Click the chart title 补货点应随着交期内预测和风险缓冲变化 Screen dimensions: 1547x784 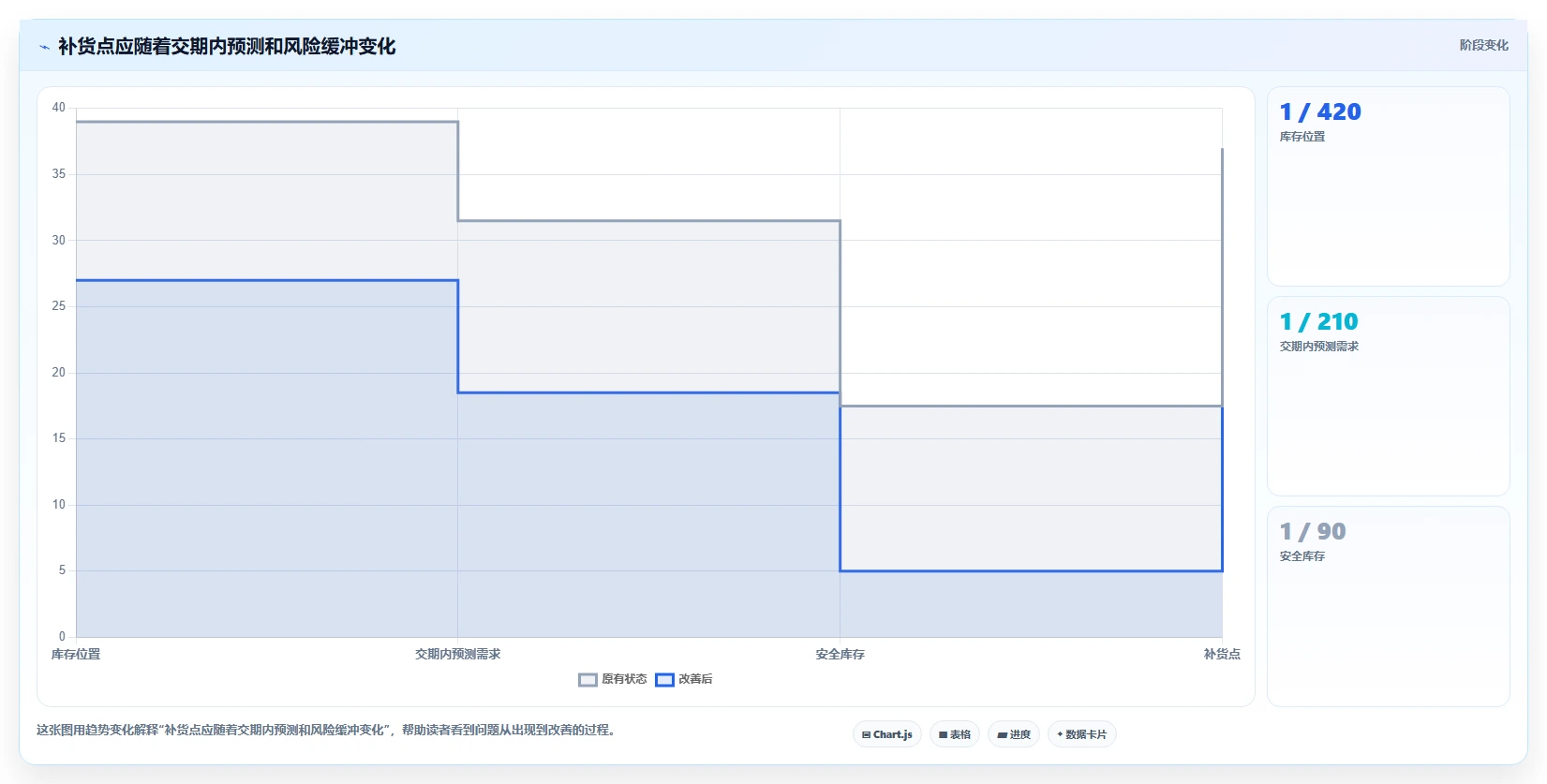(227, 46)
